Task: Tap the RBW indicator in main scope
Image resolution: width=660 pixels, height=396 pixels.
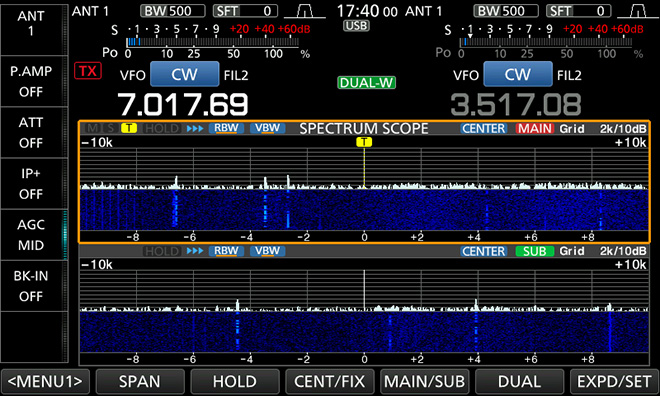Action: pos(226,128)
